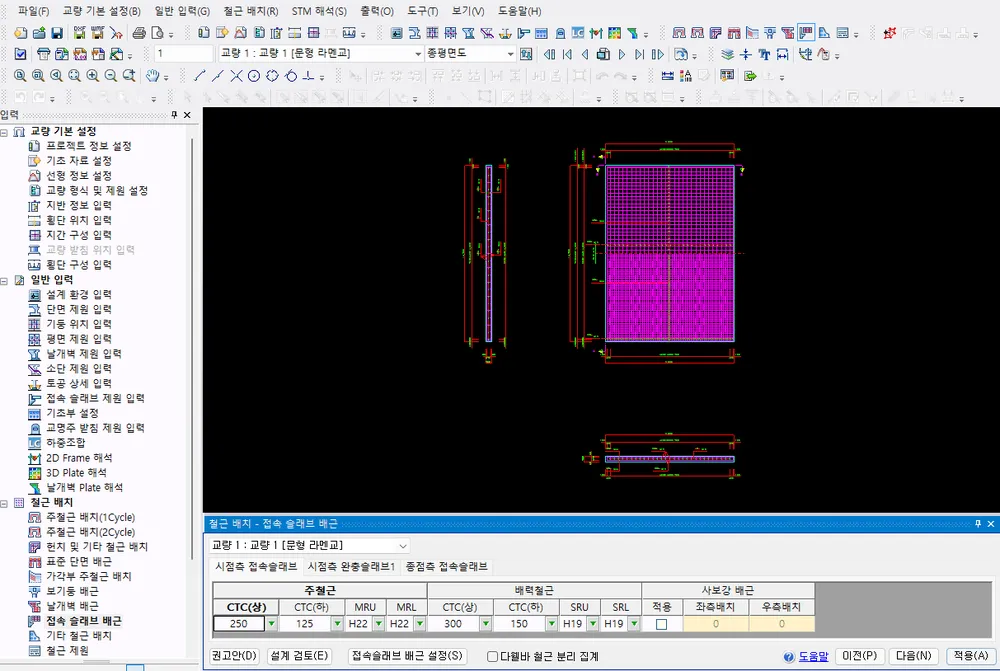Select 주철근 배치(1Cycle) tree item
This screenshot has height=671, width=1000.
click(91, 517)
